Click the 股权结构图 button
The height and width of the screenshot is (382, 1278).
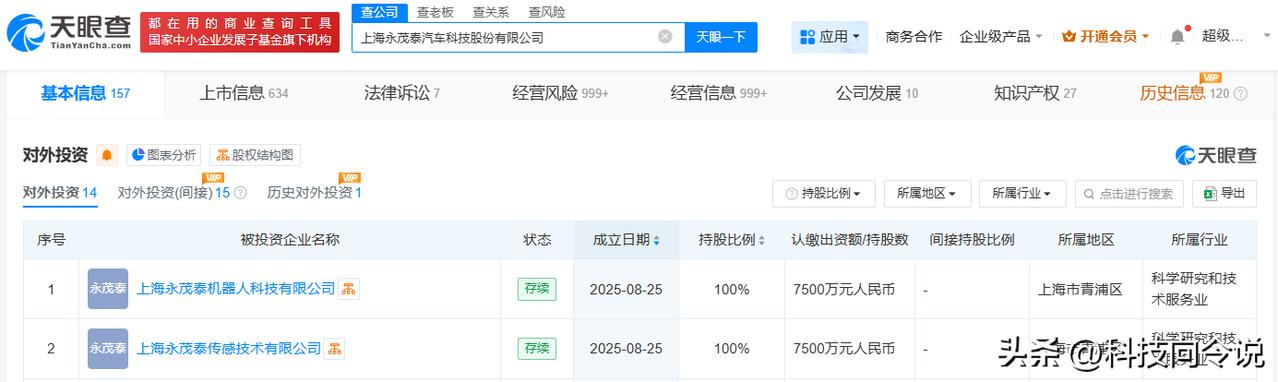[255, 155]
